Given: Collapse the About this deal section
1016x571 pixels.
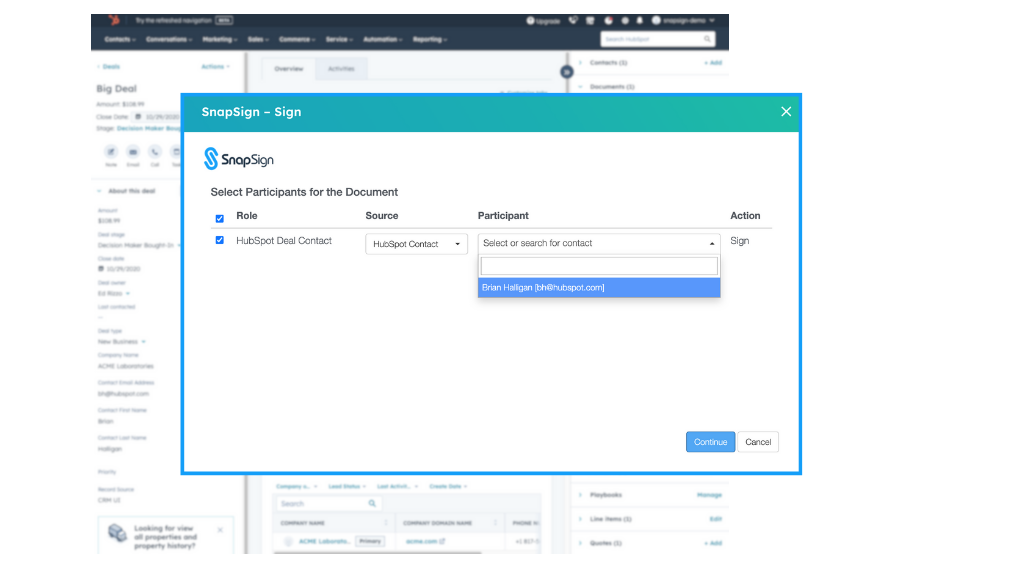Looking at the screenshot, I should 99,191.
